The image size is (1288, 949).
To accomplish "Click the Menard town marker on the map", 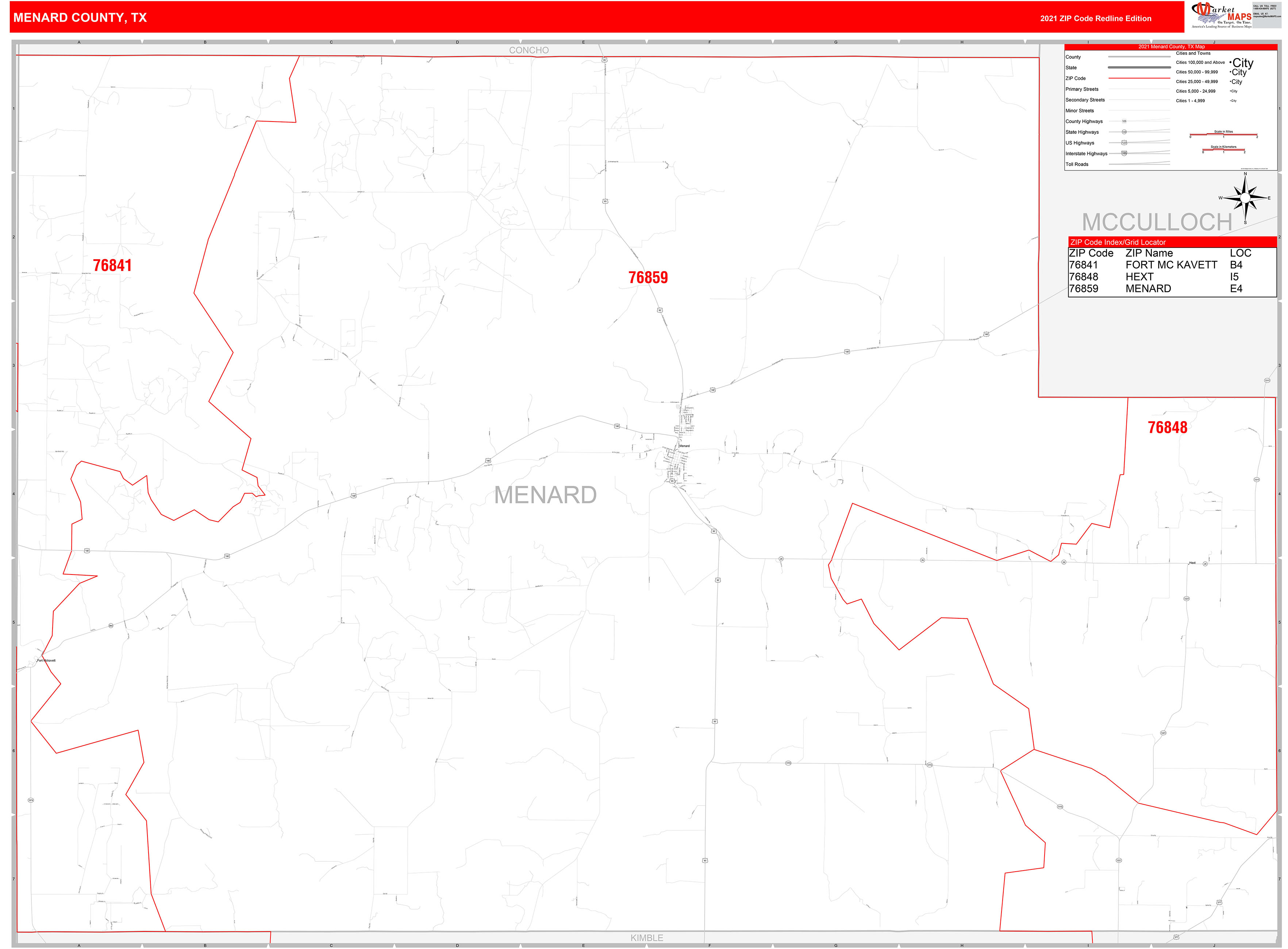I will [680, 447].
